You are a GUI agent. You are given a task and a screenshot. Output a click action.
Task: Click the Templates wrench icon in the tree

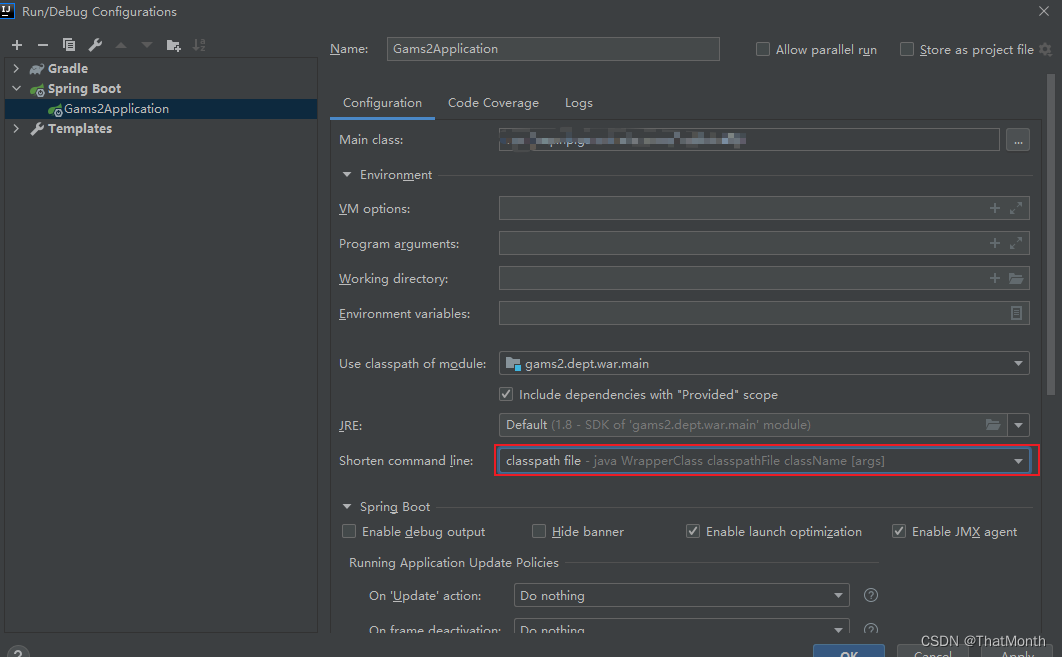coord(37,129)
